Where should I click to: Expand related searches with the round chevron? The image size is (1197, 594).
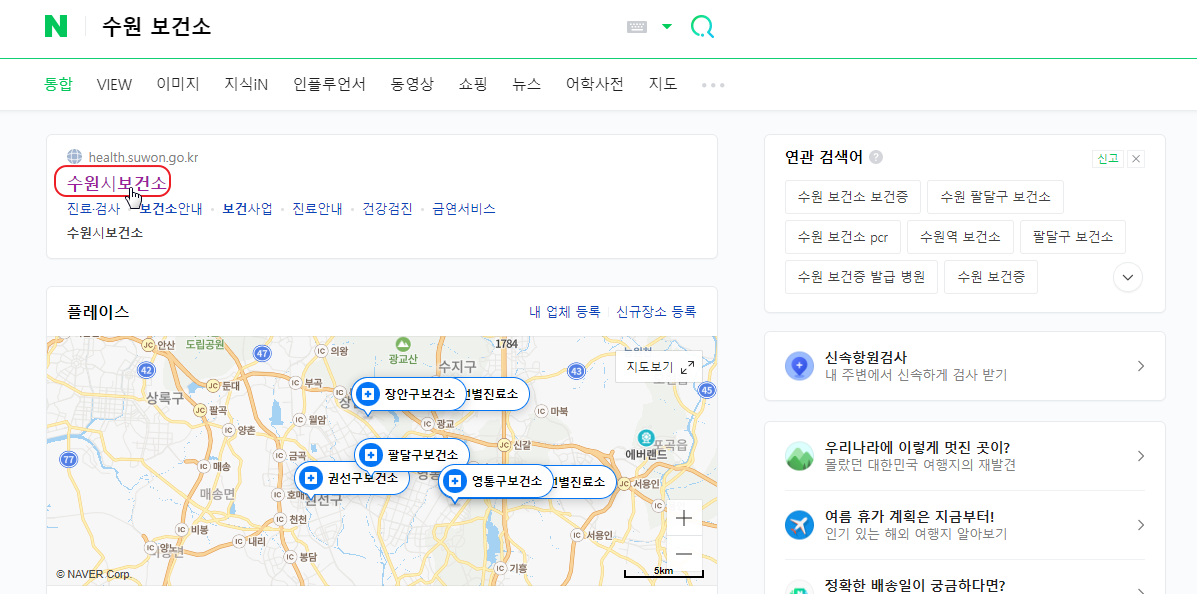pyautogui.click(x=1128, y=277)
